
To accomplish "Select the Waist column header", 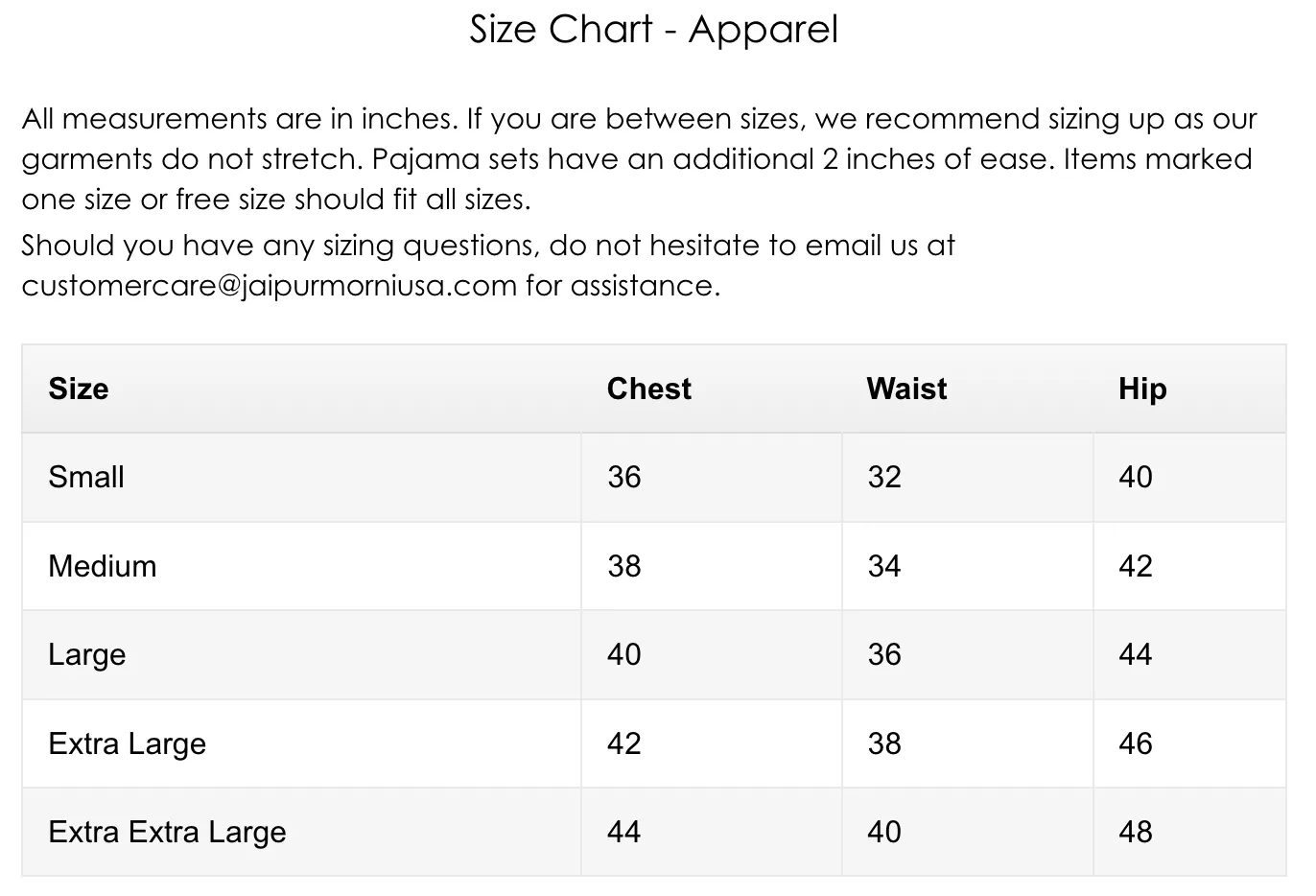I will tap(906, 389).
